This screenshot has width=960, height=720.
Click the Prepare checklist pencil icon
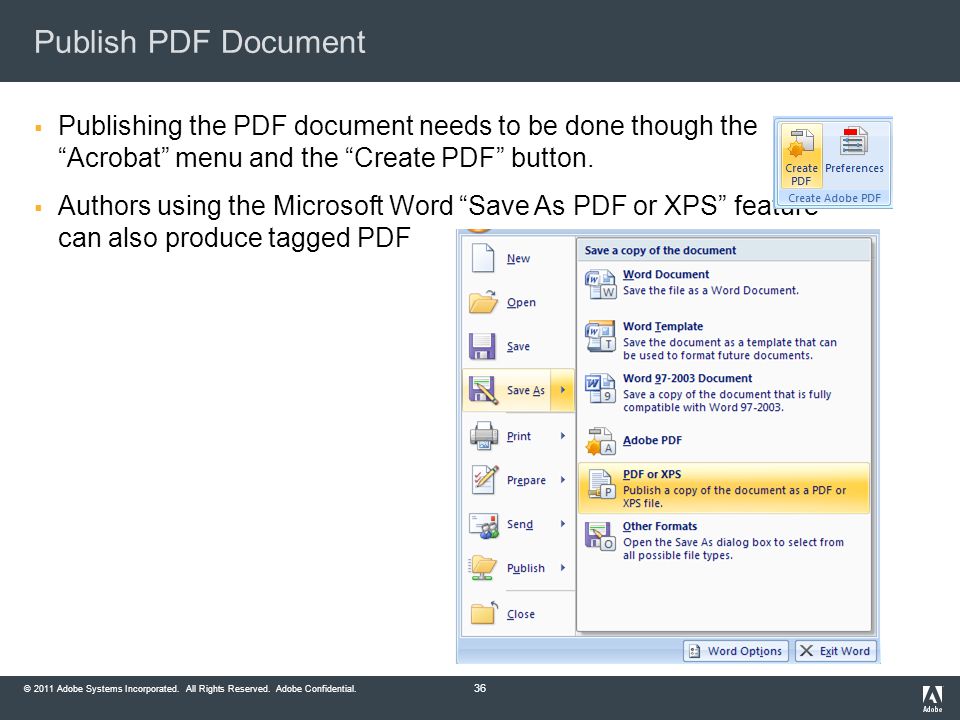(x=484, y=479)
